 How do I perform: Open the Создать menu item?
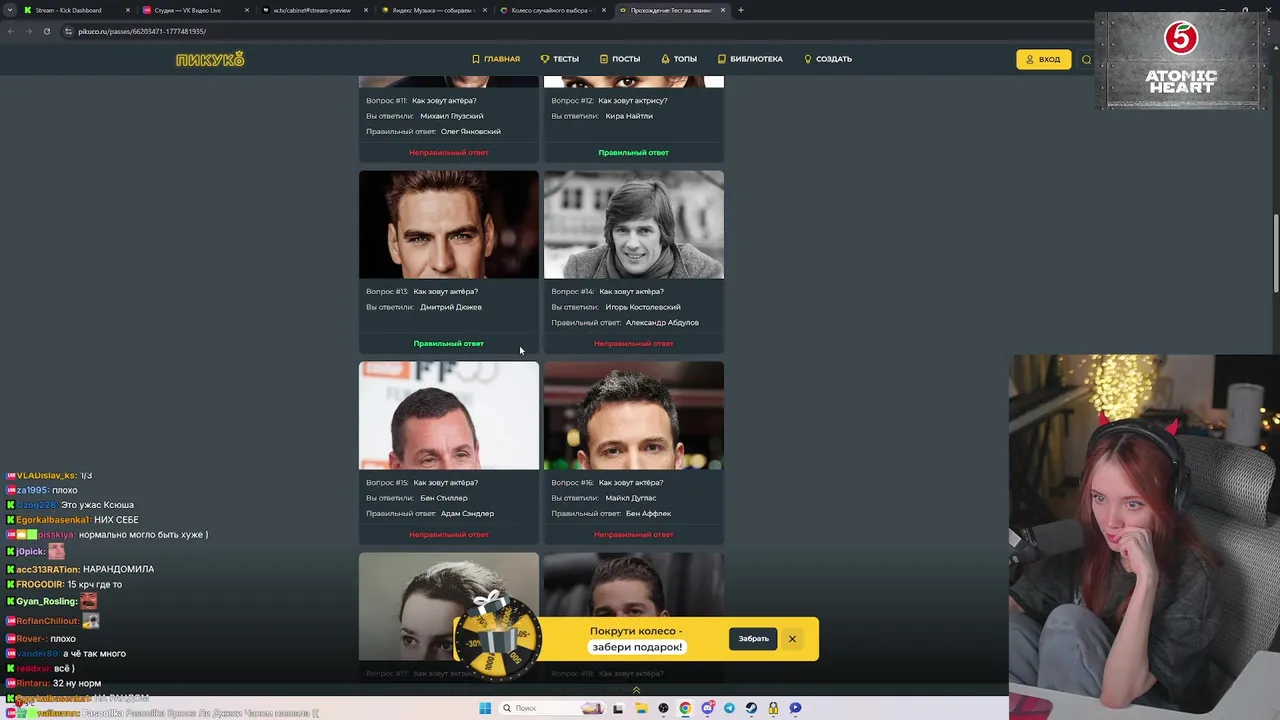tap(828, 59)
